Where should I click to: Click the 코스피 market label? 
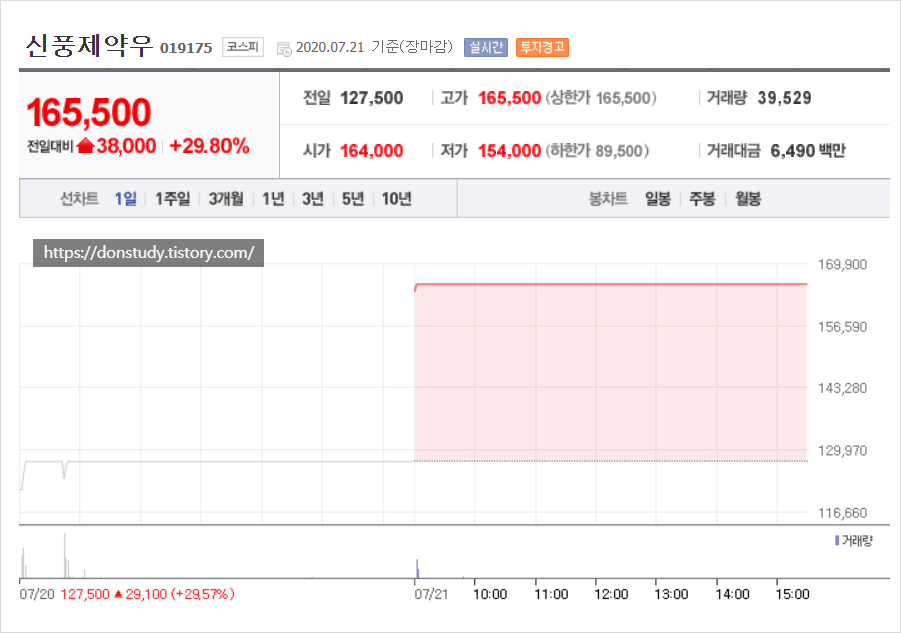[x=242, y=47]
